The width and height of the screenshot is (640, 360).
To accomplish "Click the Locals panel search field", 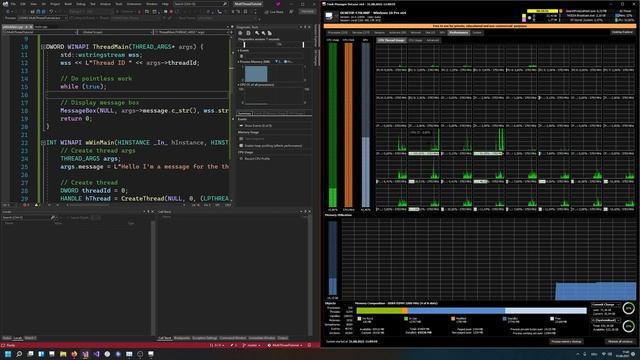I will point(27,218).
